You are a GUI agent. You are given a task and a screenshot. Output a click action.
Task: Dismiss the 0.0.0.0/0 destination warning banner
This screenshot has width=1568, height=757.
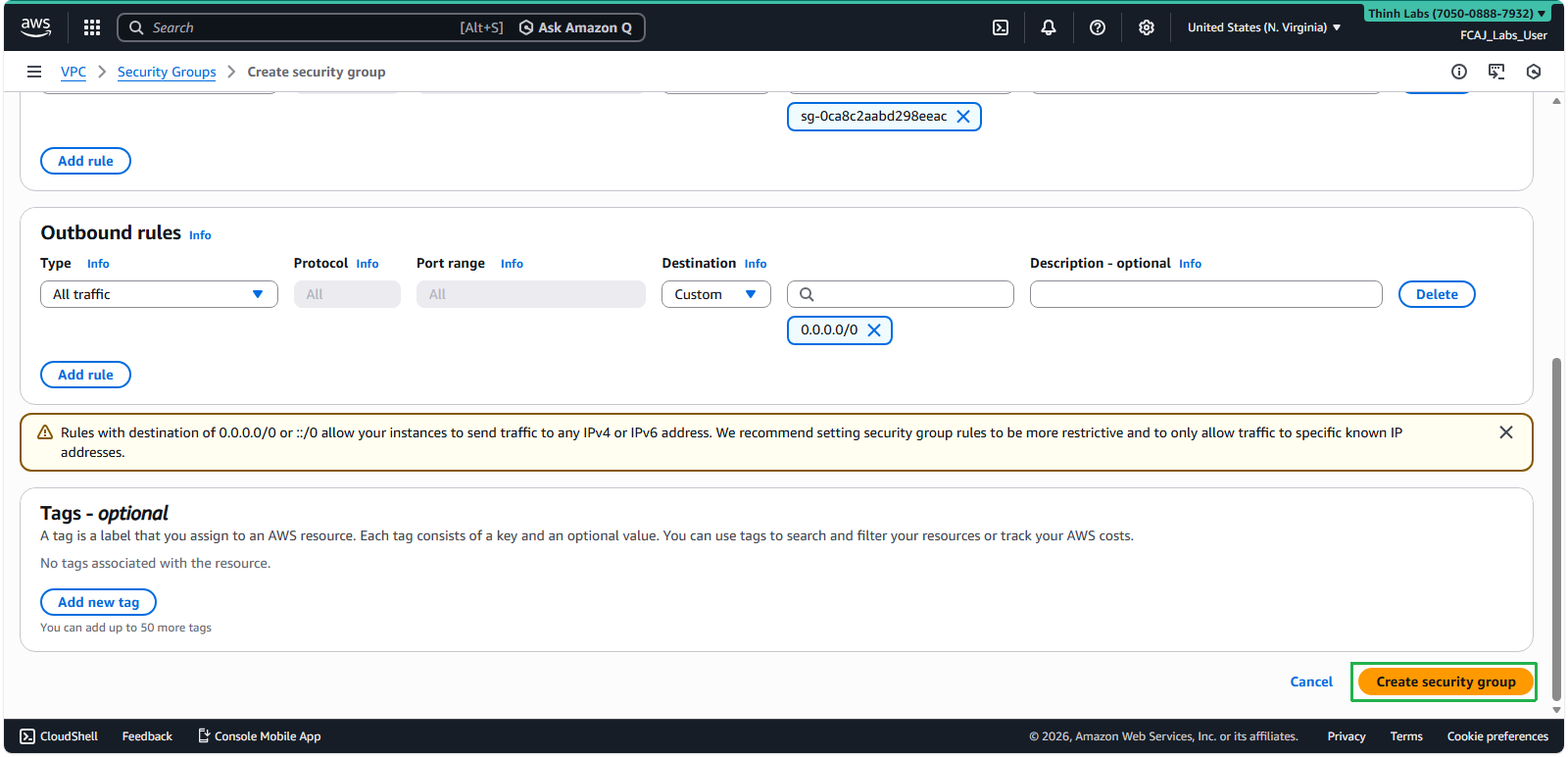point(1506,432)
